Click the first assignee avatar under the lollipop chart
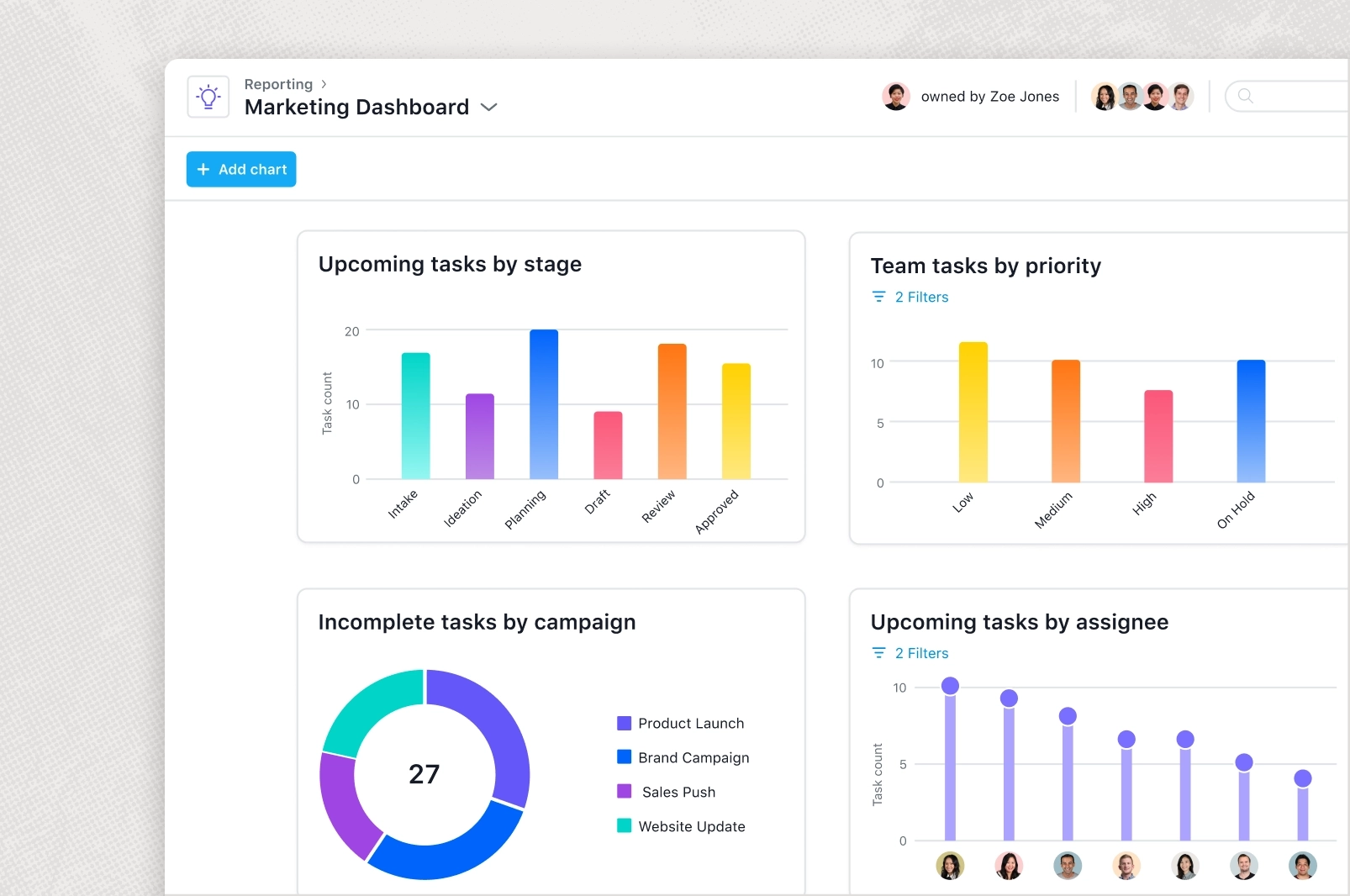The image size is (1350, 896). tap(951, 866)
